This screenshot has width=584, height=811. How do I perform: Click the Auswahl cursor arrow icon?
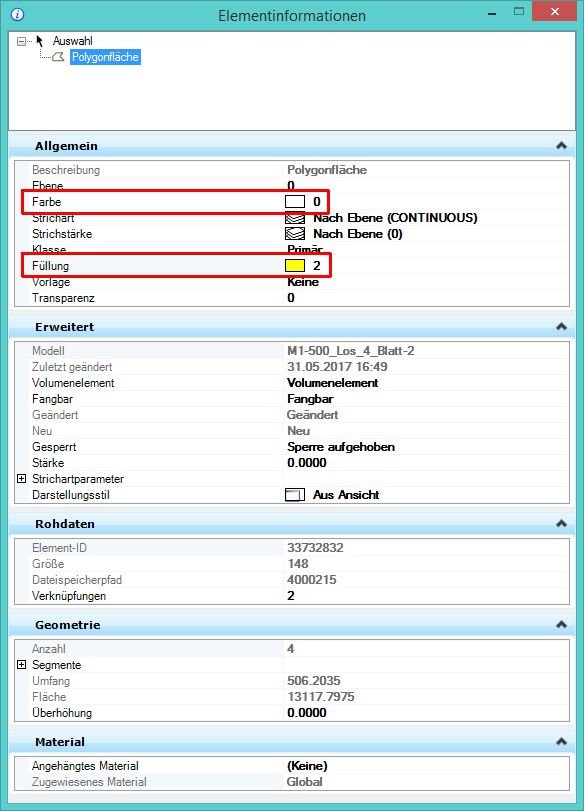click(39, 41)
